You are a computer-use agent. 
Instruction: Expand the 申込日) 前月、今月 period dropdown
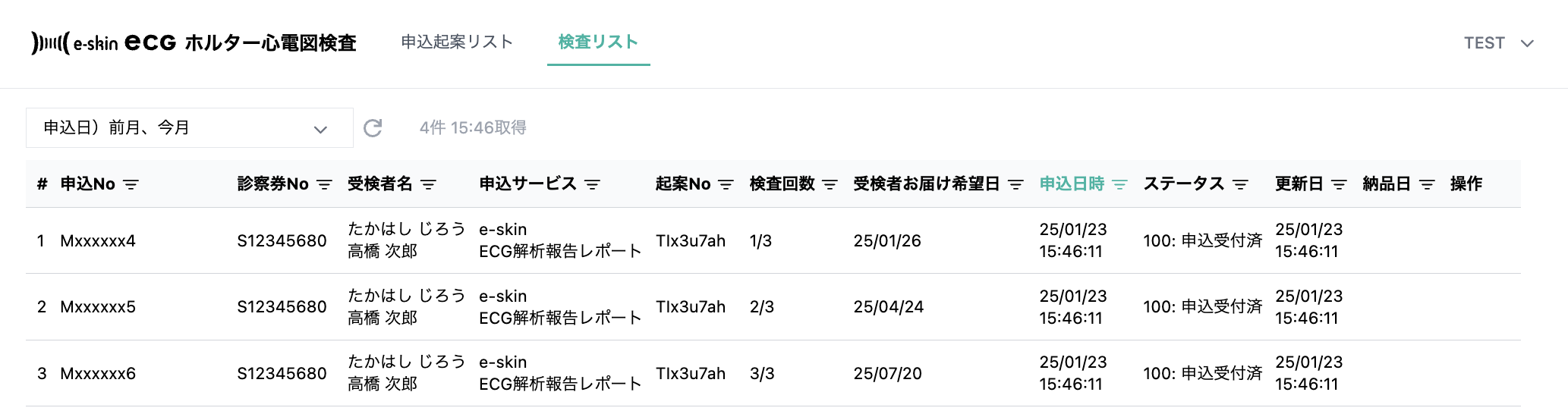tap(189, 128)
